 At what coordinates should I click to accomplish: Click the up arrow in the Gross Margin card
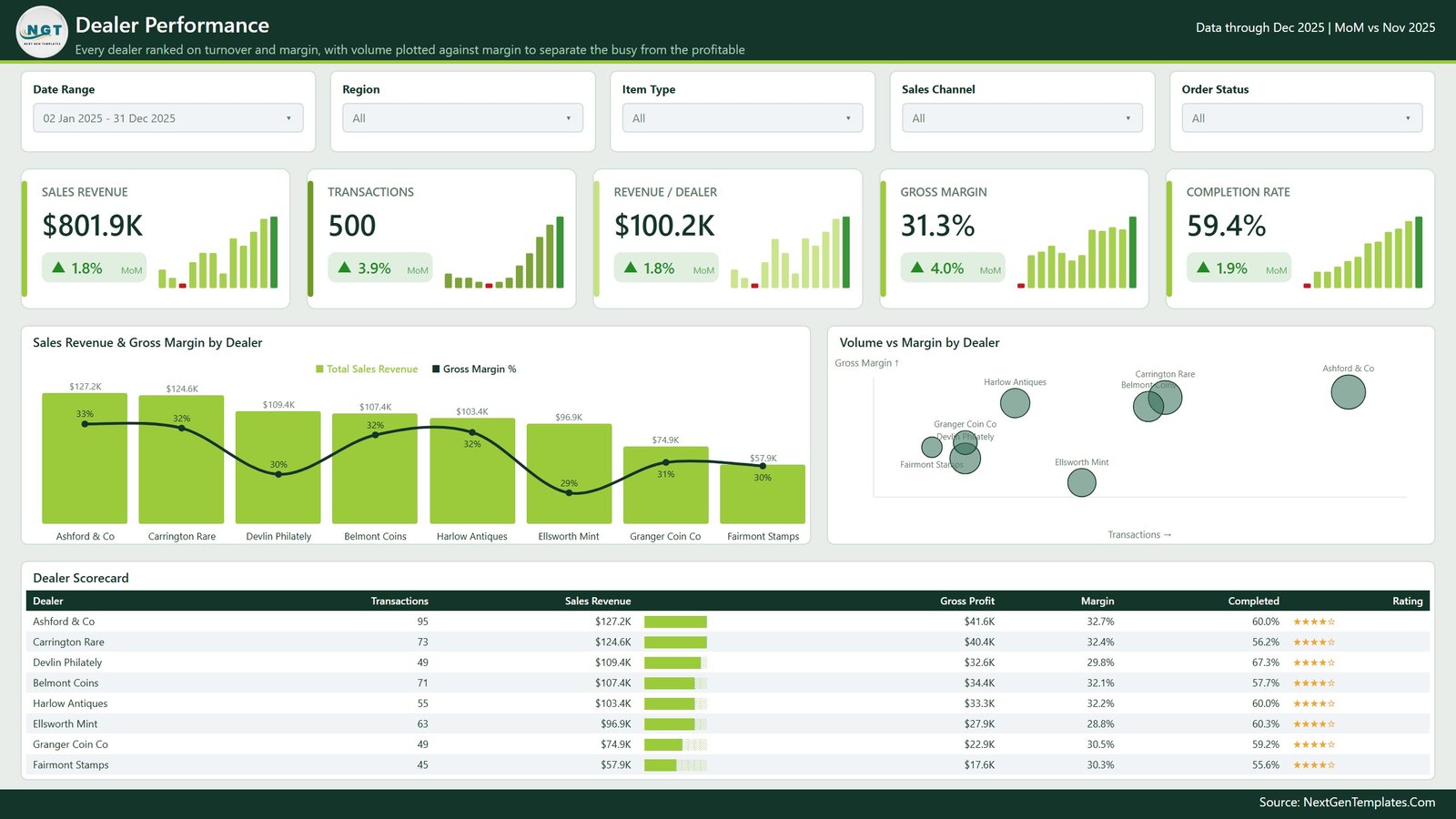[x=917, y=268]
